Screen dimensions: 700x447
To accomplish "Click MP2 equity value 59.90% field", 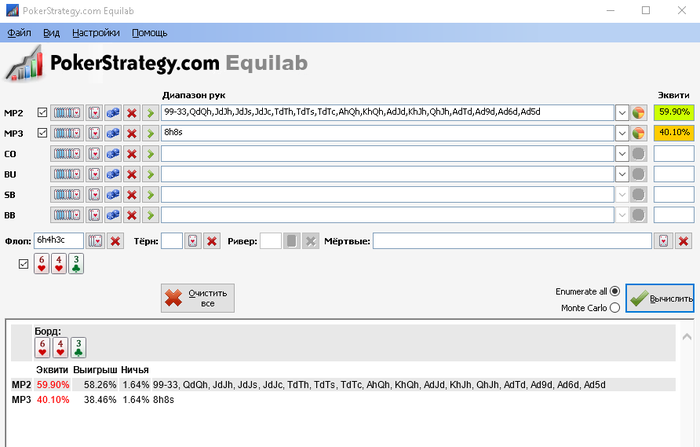I will coord(674,113).
